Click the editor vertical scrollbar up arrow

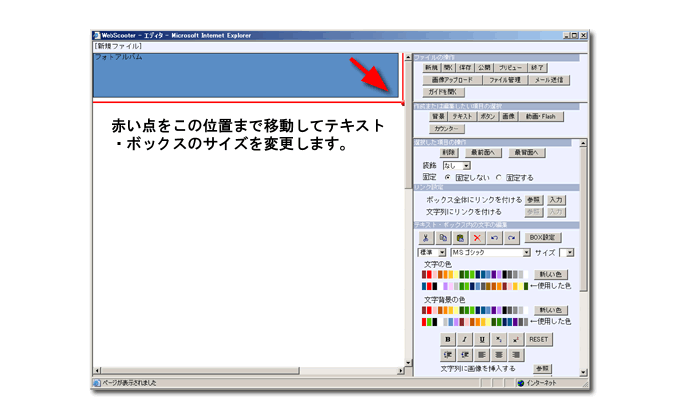coord(408,57)
